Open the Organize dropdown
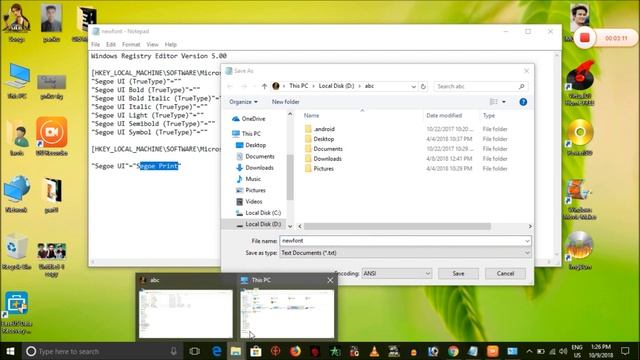The height and width of the screenshot is (360, 640). 243,102
